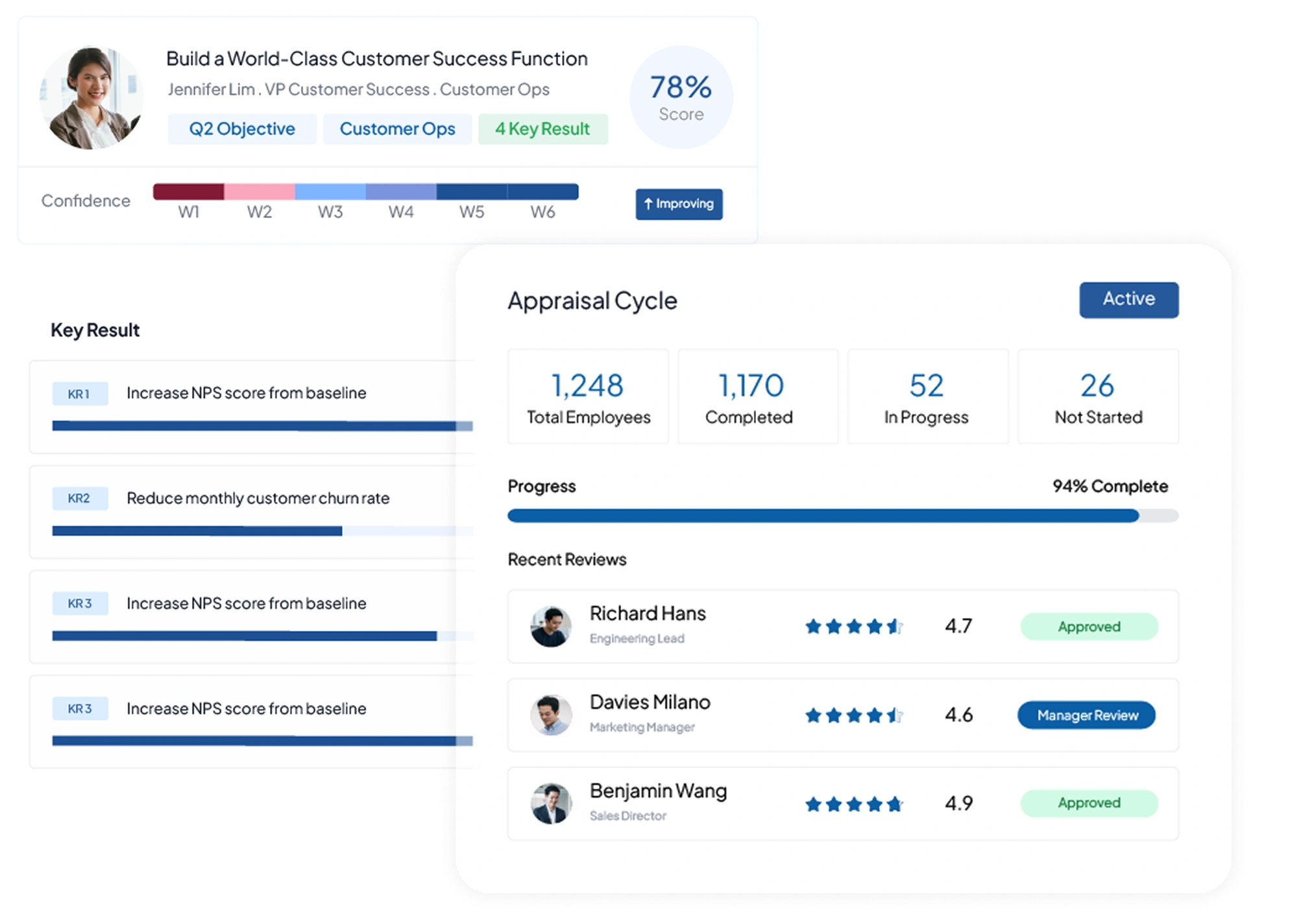Click the KR2 churn rate progress bar

coord(262,531)
